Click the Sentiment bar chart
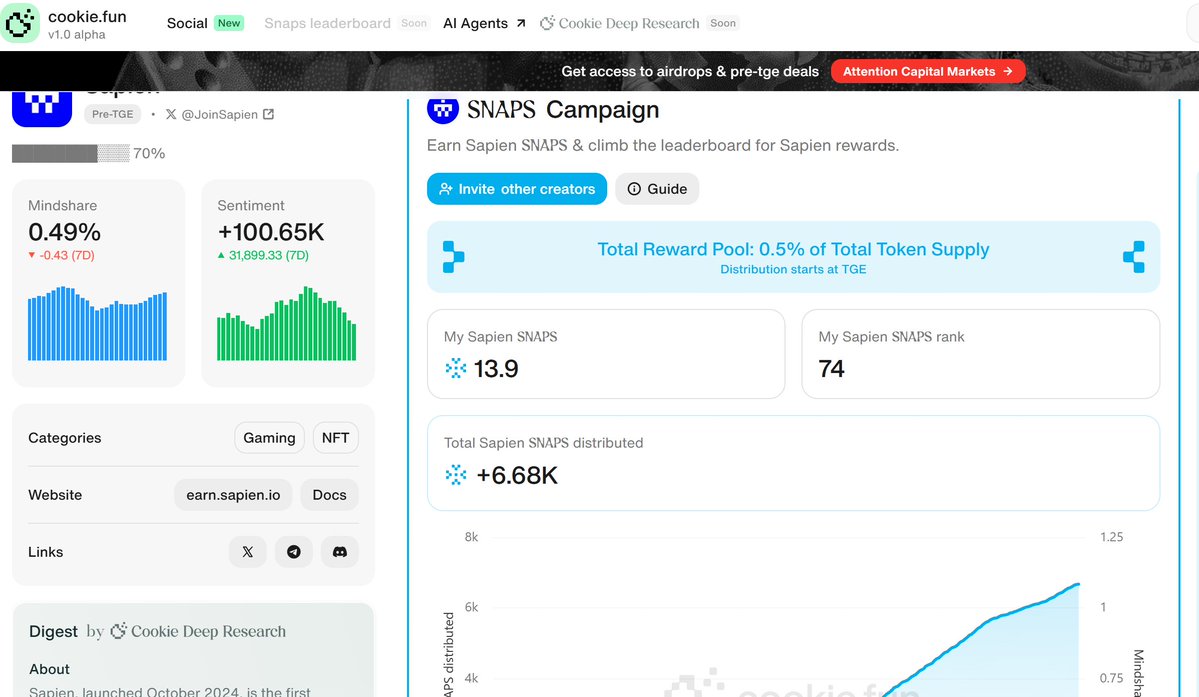This screenshot has width=1199, height=697. point(287,323)
